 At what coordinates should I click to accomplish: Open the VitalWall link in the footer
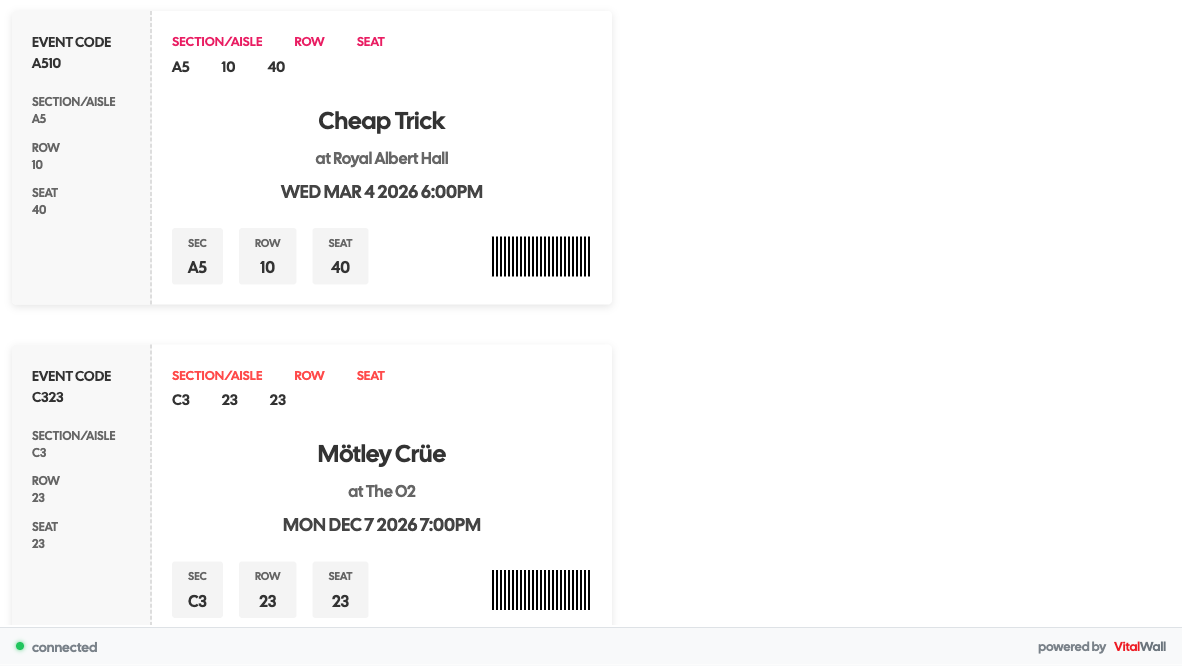tap(1140, 647)
